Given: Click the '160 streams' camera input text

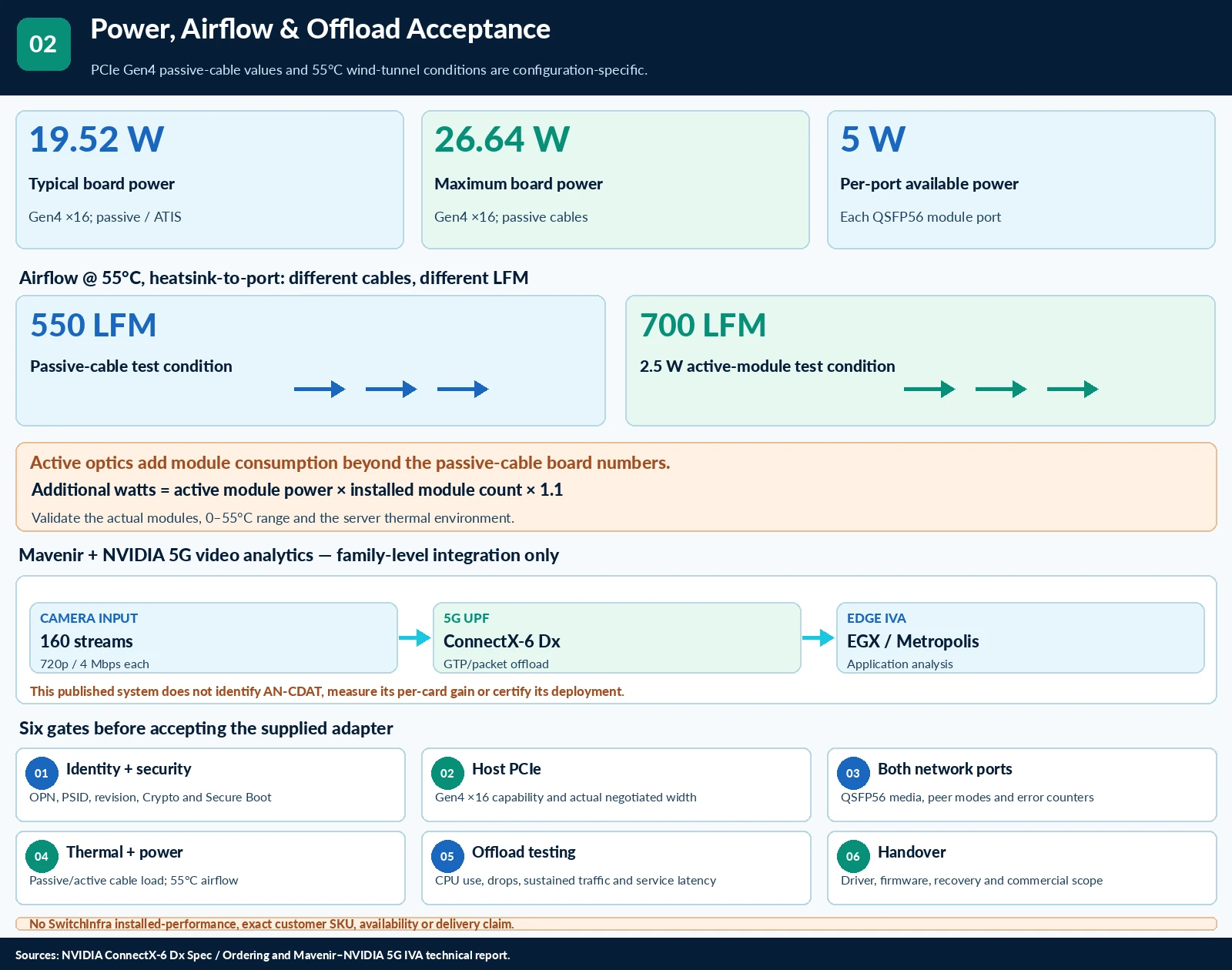Looking at the screenshot, I should [x=86, y=641].
